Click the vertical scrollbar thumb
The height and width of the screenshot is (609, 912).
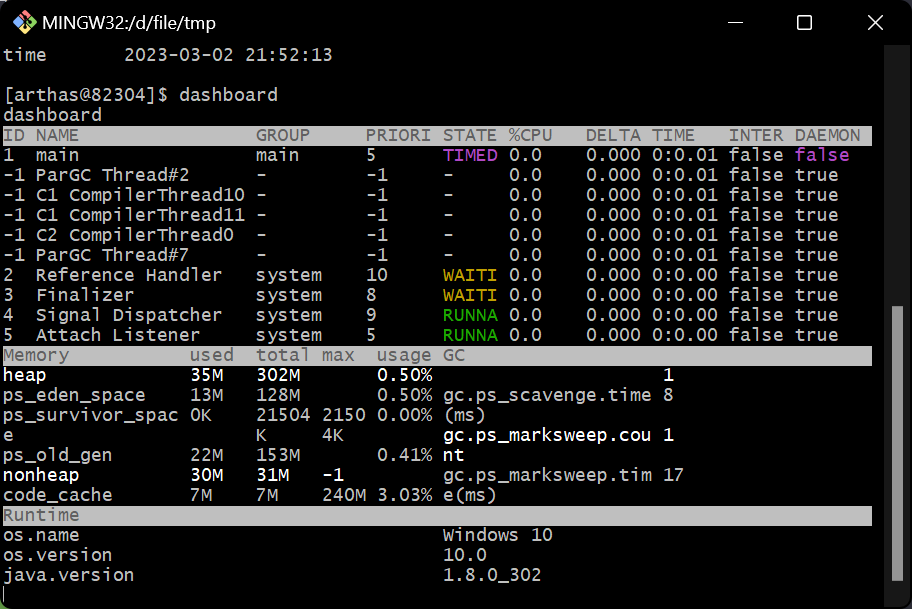pos(897,440)
